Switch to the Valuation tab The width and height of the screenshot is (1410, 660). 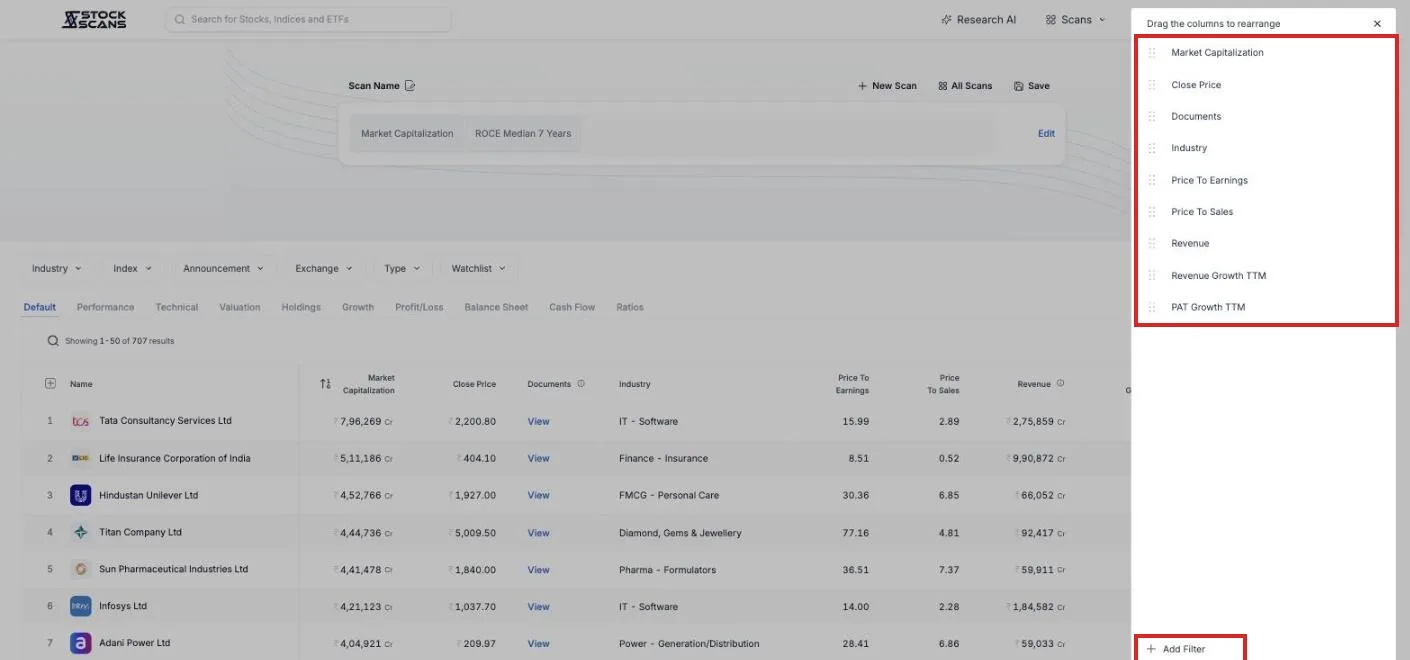(240, 307)
